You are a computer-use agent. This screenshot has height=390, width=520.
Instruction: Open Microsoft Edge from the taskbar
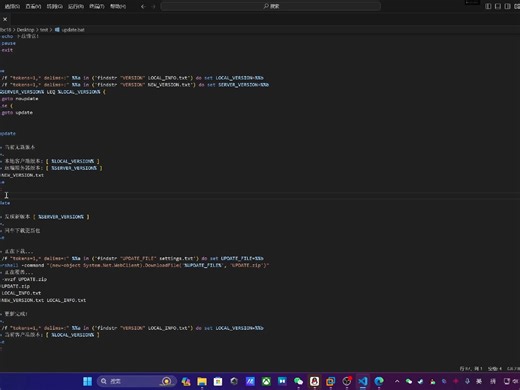(379, 381)
